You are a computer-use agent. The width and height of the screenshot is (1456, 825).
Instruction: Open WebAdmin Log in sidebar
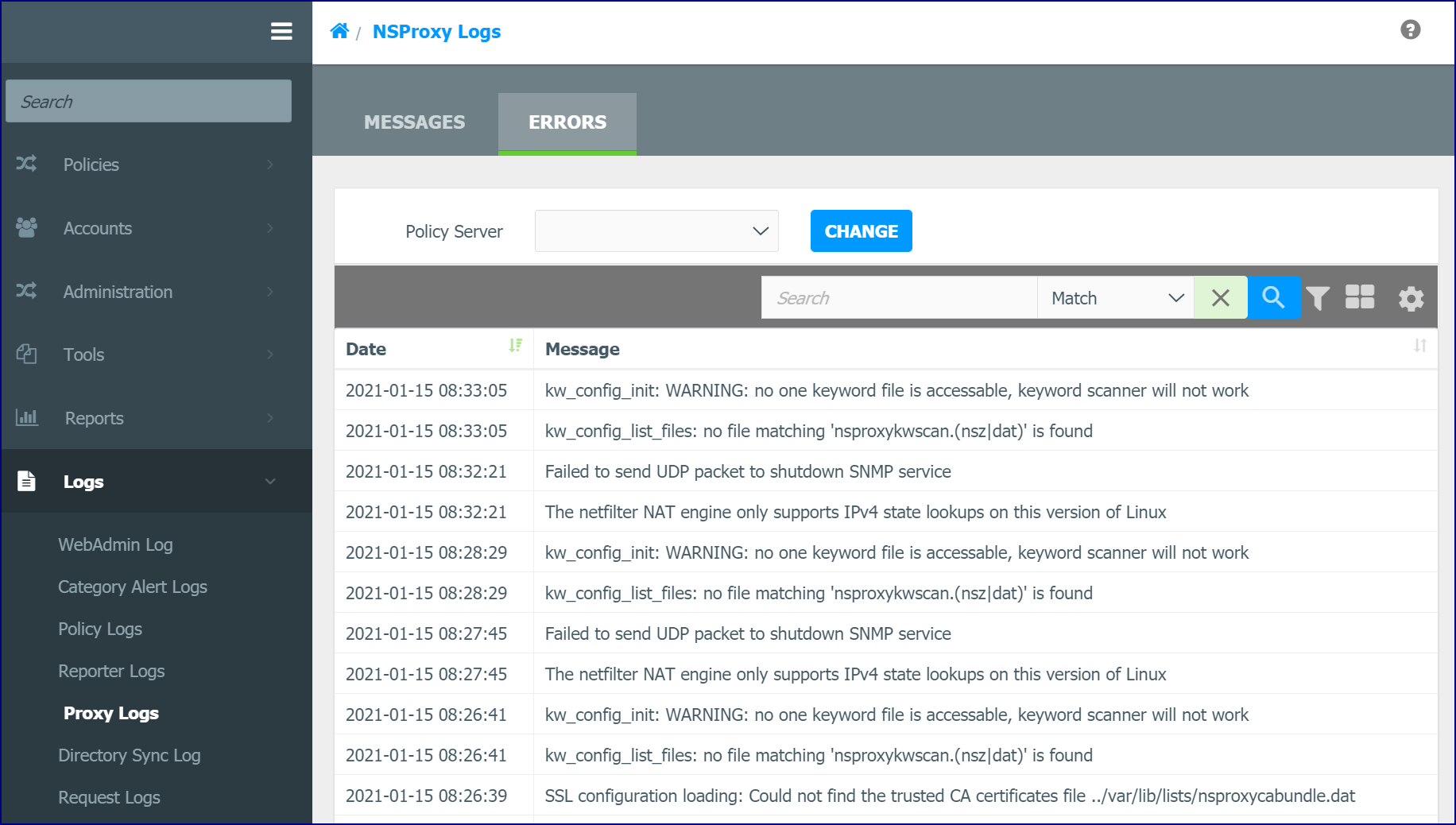pos(115,544)
